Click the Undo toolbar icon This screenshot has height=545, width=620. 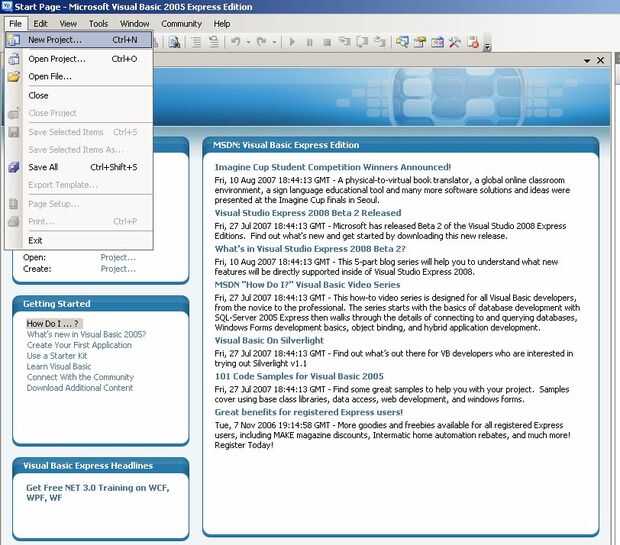[x=236, y=42]
